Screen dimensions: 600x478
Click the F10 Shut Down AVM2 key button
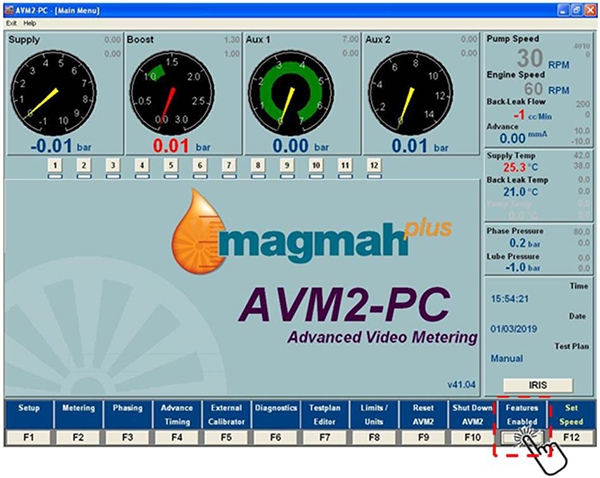(x=473, y=437)
